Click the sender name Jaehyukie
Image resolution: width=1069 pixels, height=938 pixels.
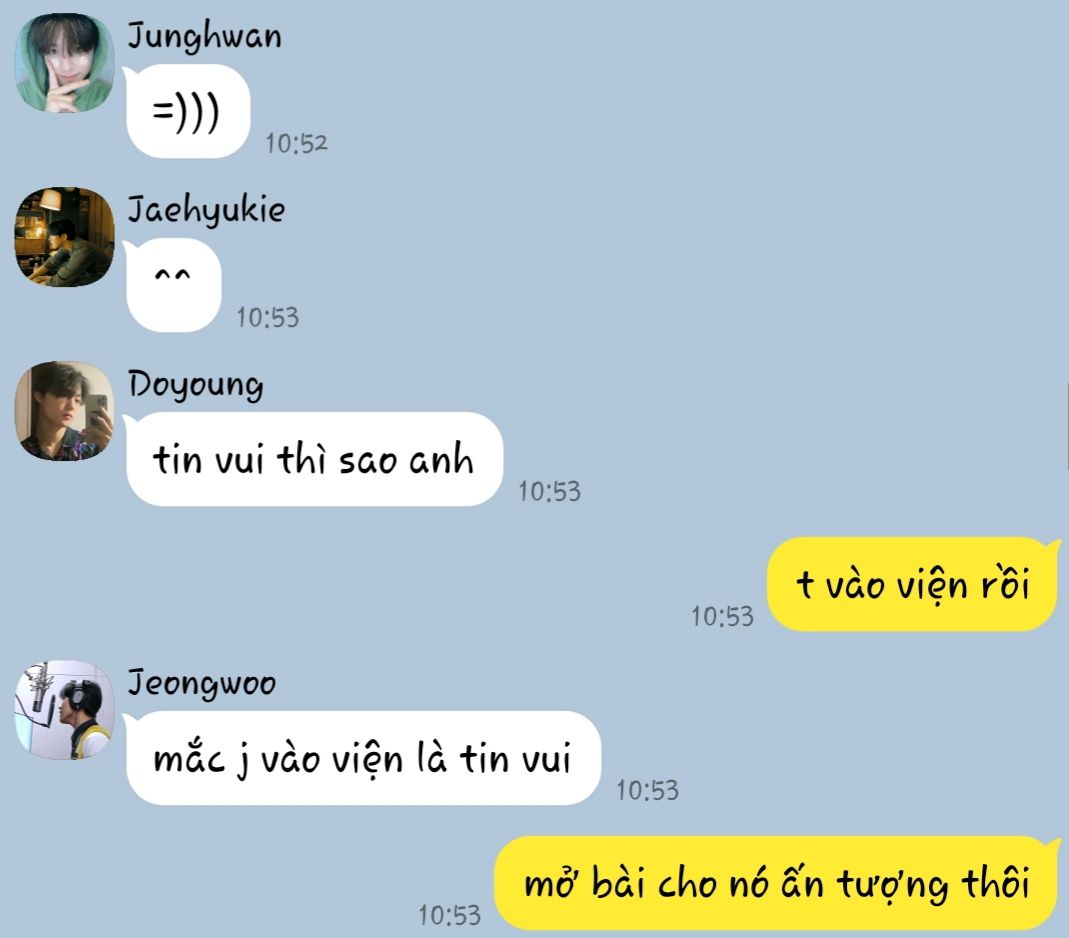207,210
